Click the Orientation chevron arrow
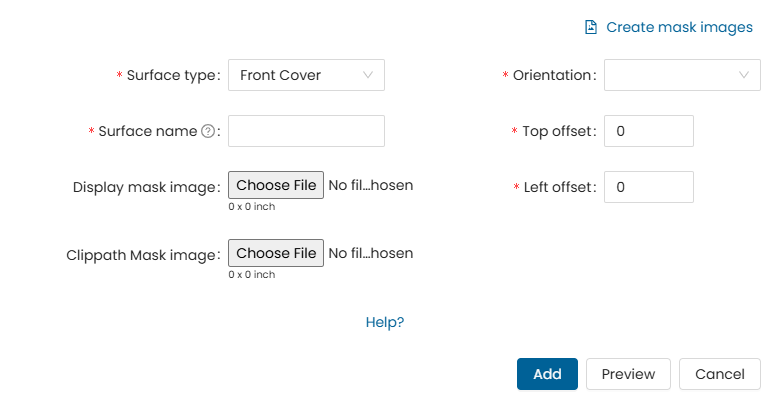The image size is (770, 395). pyautogui.click(x=744, y=75)
